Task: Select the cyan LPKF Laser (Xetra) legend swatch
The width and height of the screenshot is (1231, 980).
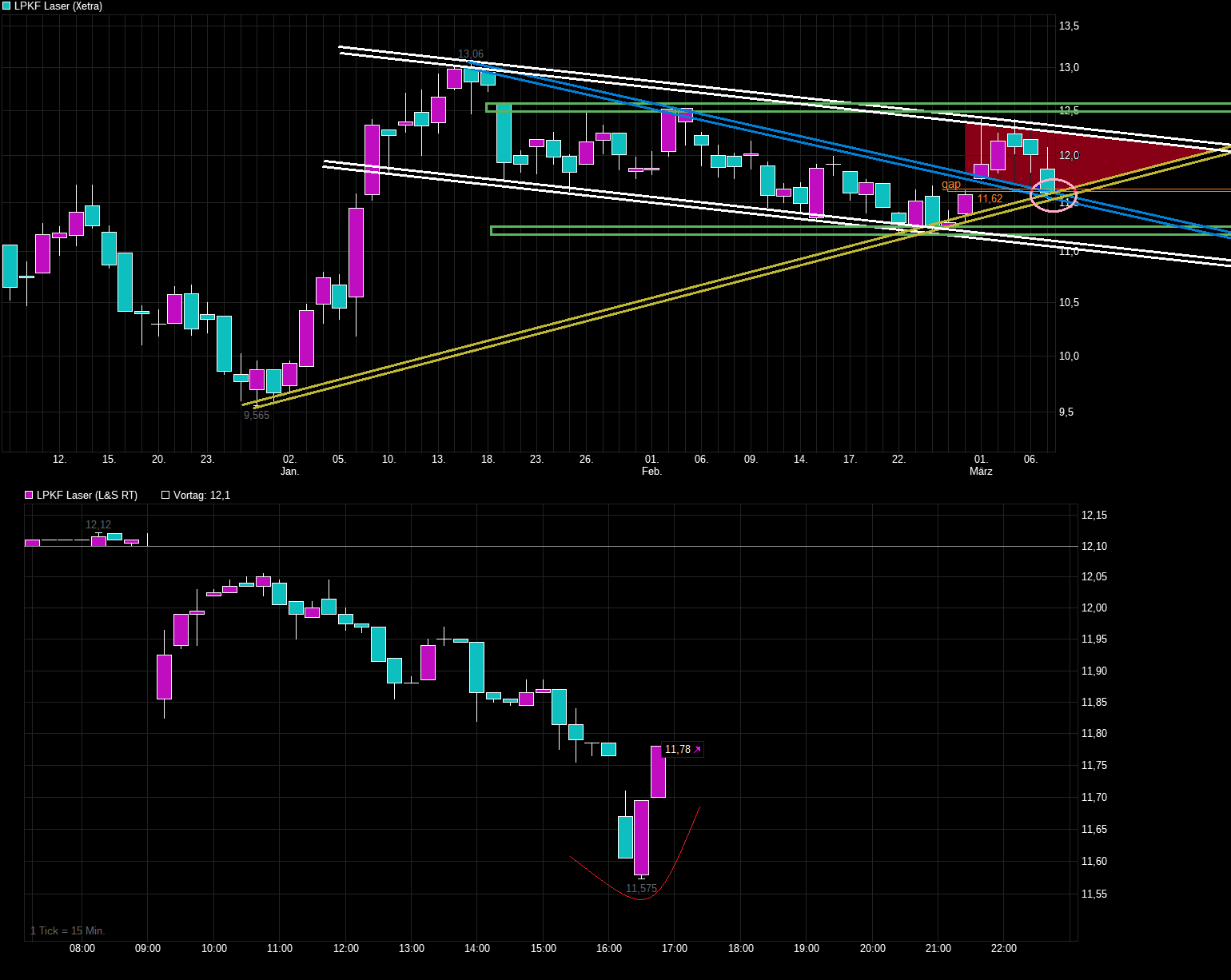Action: [6, 6]
